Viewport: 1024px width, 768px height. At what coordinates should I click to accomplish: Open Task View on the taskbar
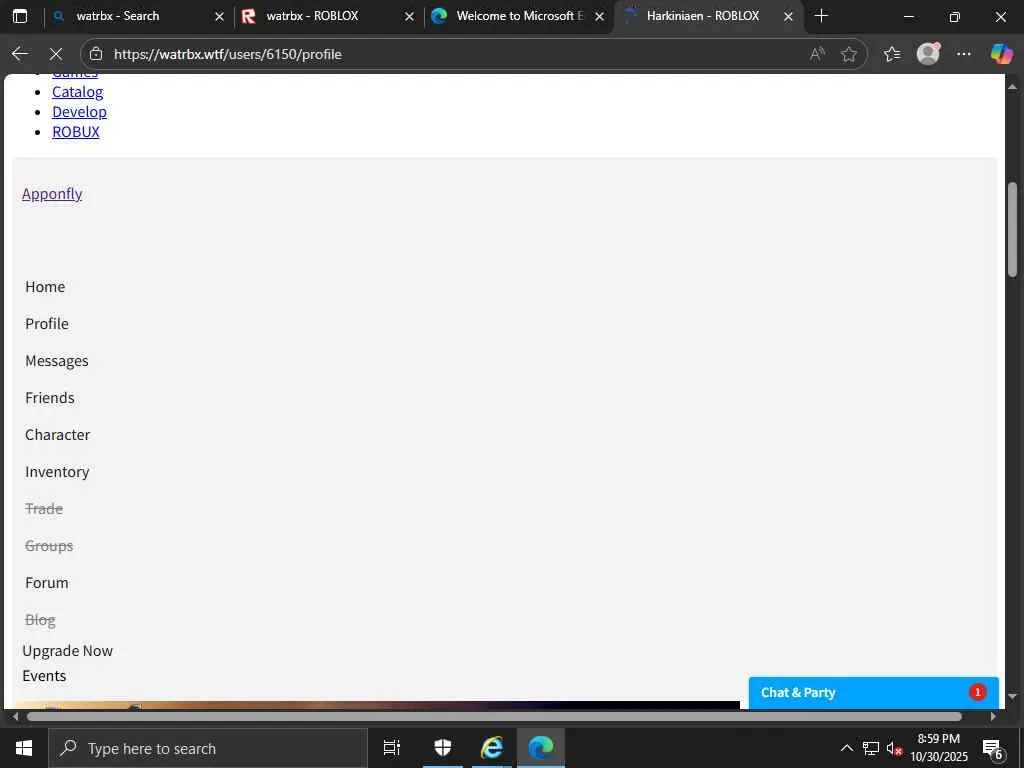click(392, 748)
